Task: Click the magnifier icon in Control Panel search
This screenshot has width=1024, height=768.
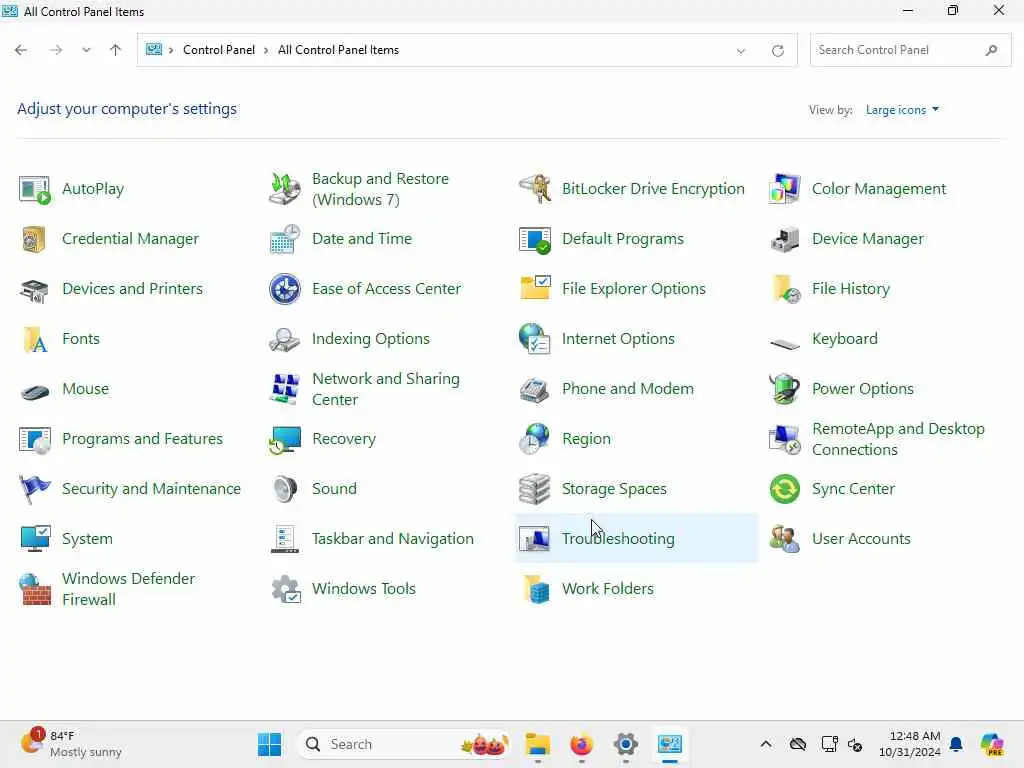Action: pyautogui.click(x=991, y=50)
